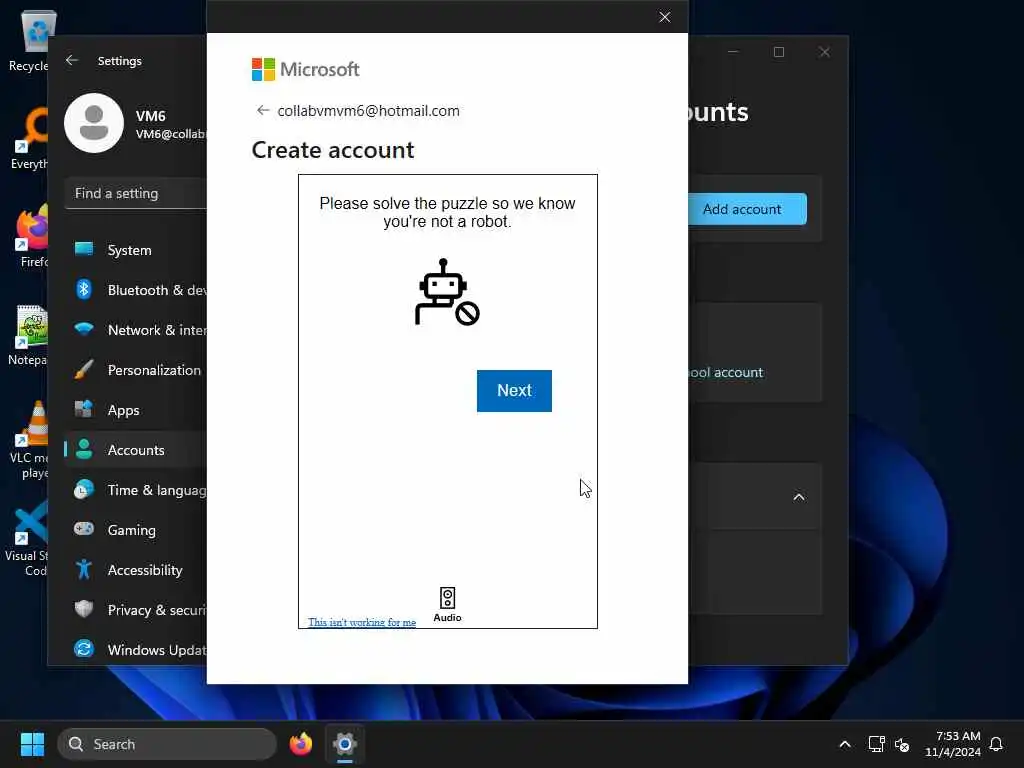This screenshot has height=768, width=1024.
Task: Click the Personalization paintbrush icon
Action: [84, 369]
